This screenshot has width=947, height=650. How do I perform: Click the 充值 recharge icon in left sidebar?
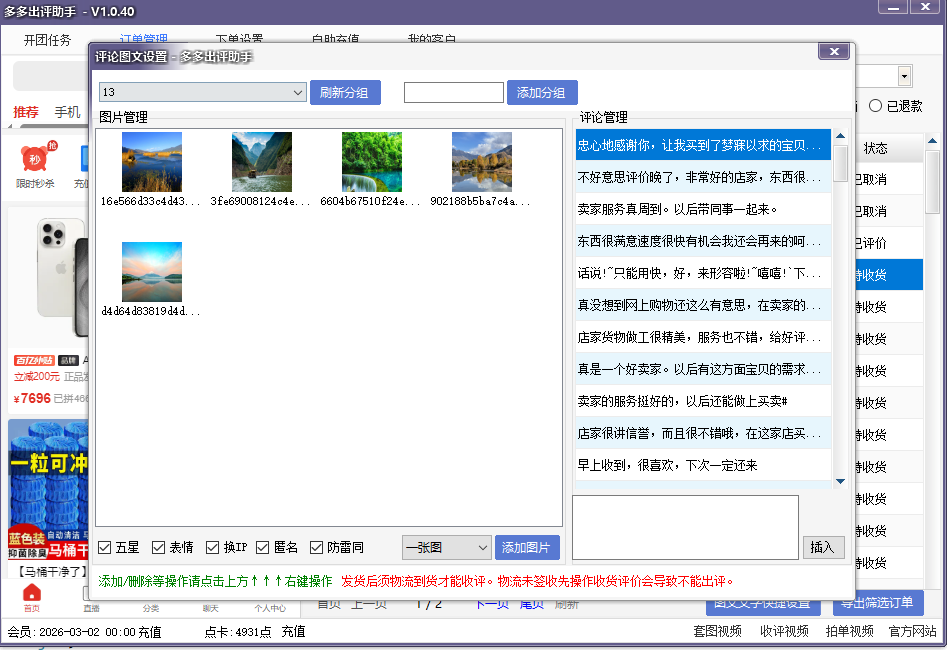point(82,158)
